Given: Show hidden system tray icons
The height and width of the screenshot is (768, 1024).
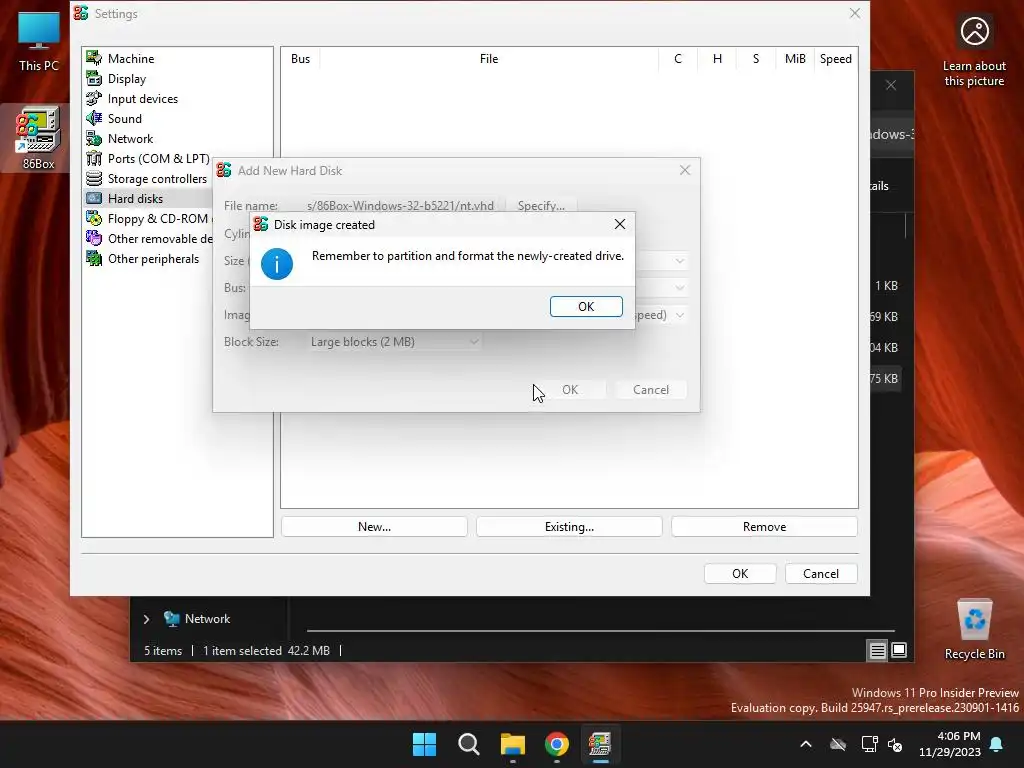Looking at the screenshot, I should [x=806, y=744].
